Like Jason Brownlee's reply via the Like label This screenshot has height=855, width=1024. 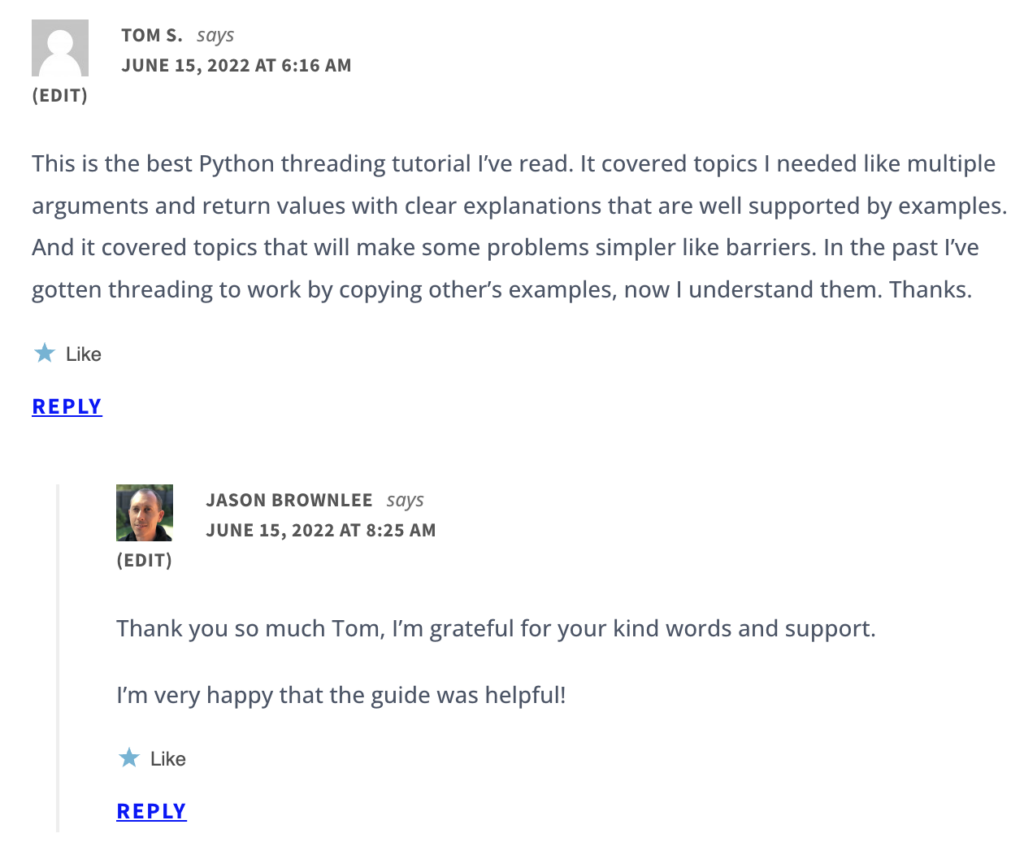click(168, 759)
